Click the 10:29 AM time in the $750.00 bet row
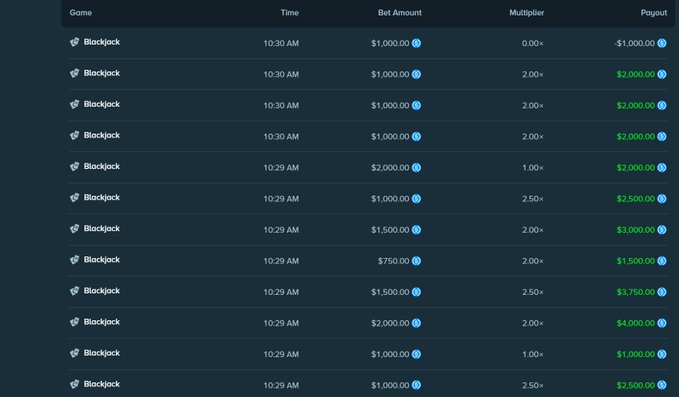 [x=281, y=261]
